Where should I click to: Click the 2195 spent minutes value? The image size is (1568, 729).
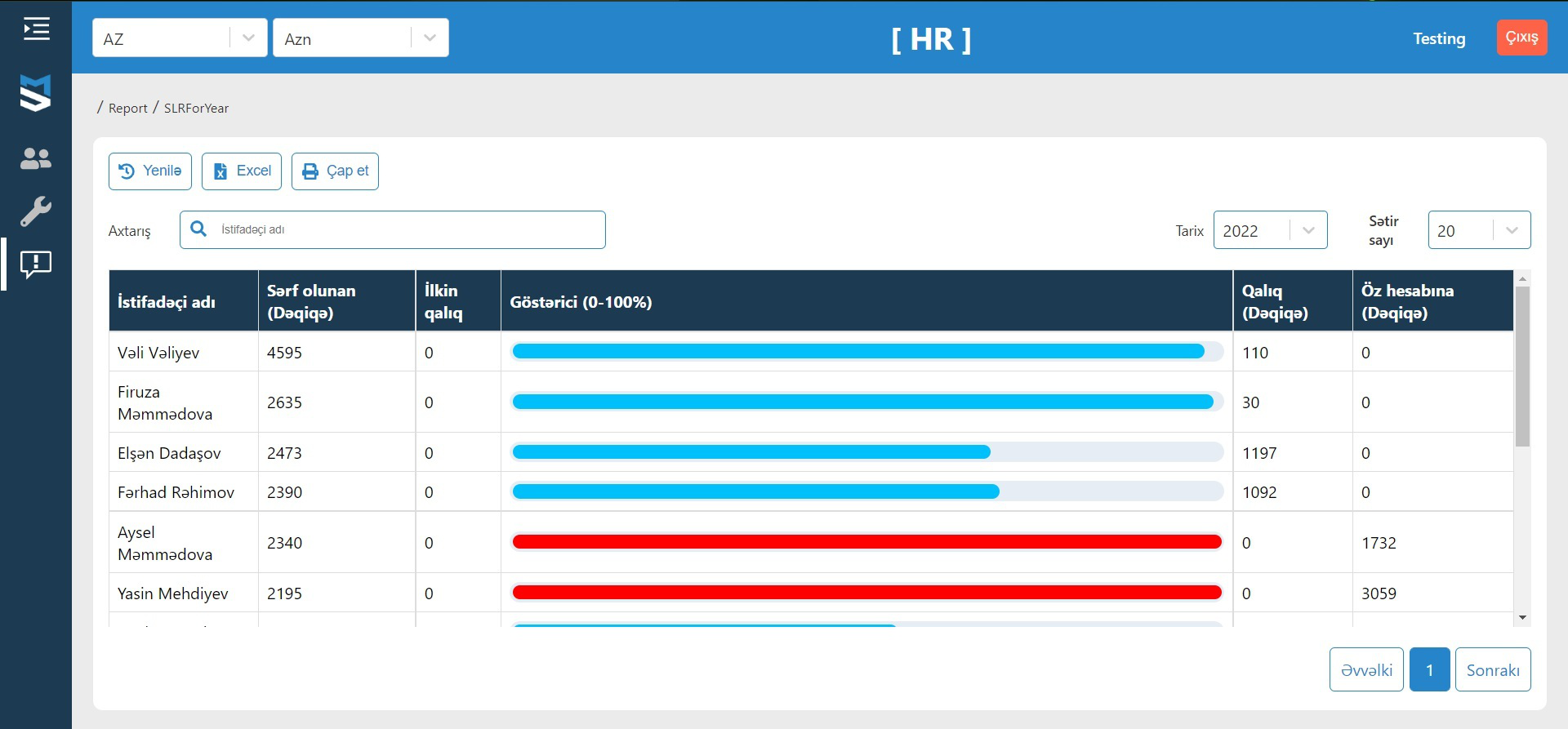(284, 593)
